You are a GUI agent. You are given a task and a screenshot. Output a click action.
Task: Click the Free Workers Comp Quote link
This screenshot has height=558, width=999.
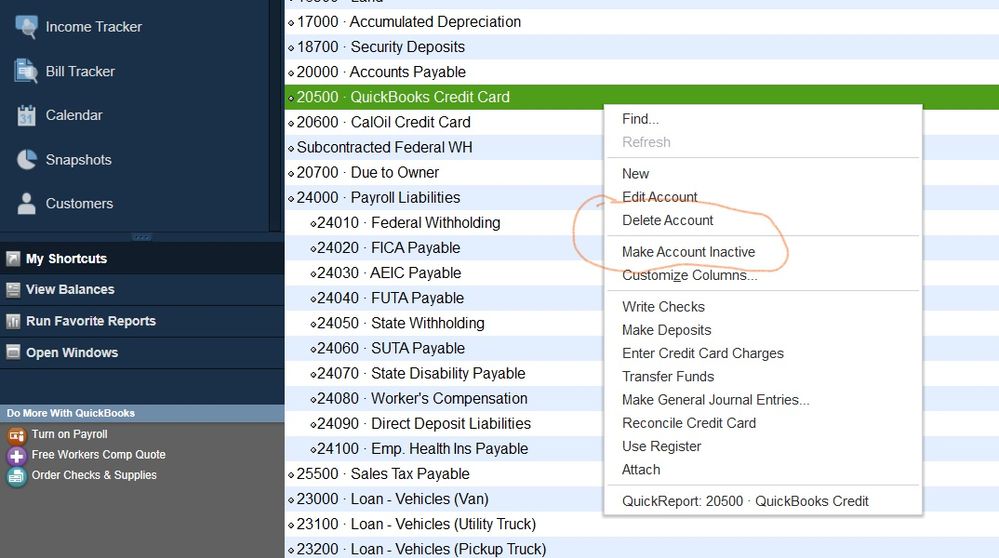99,455
